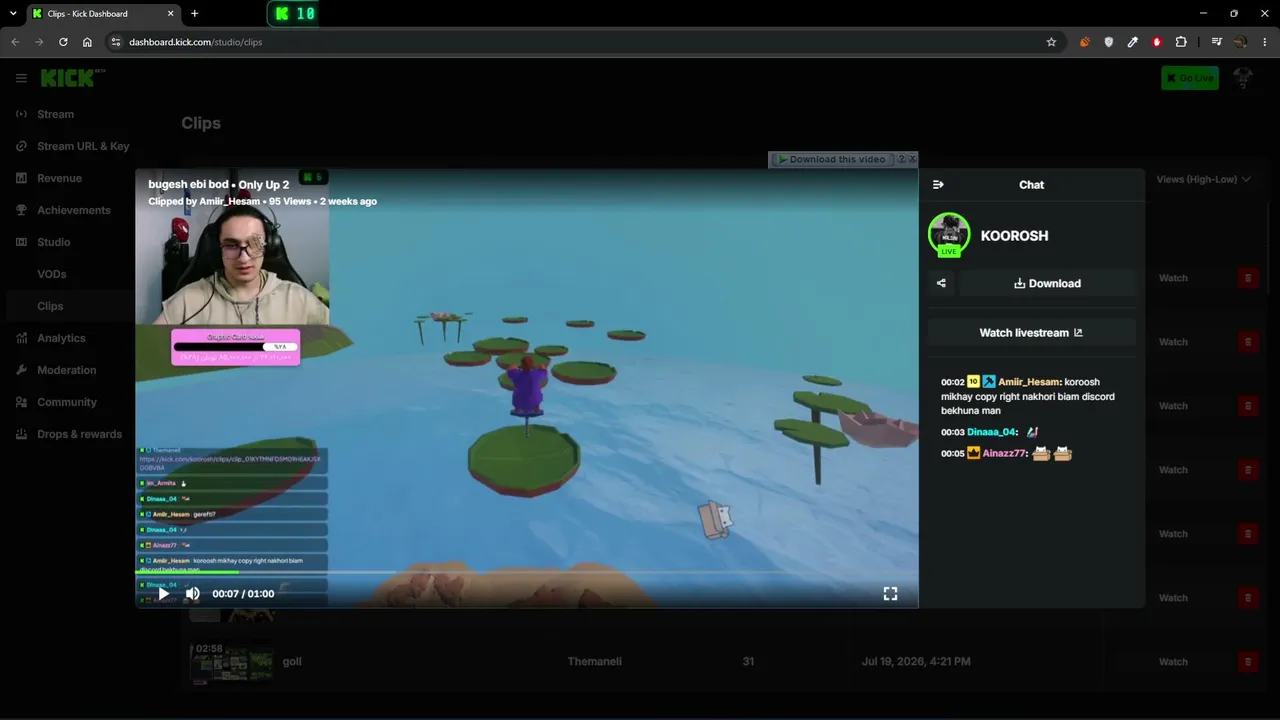The image size is (1280, 720).
Task: Open the Chrome profile avatar
Action: (1240, 42)
